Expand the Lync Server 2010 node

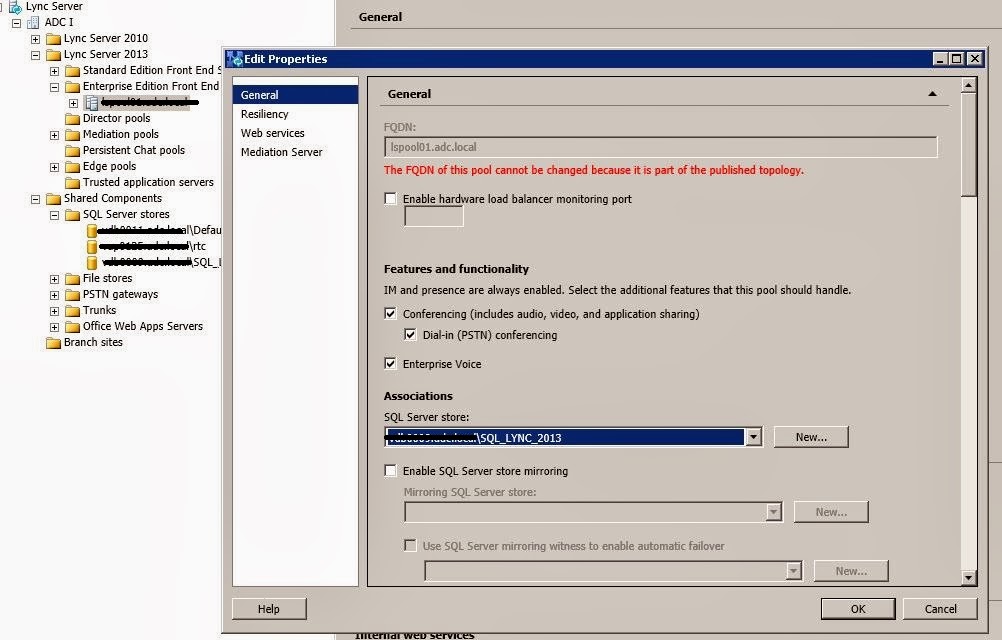35,39
